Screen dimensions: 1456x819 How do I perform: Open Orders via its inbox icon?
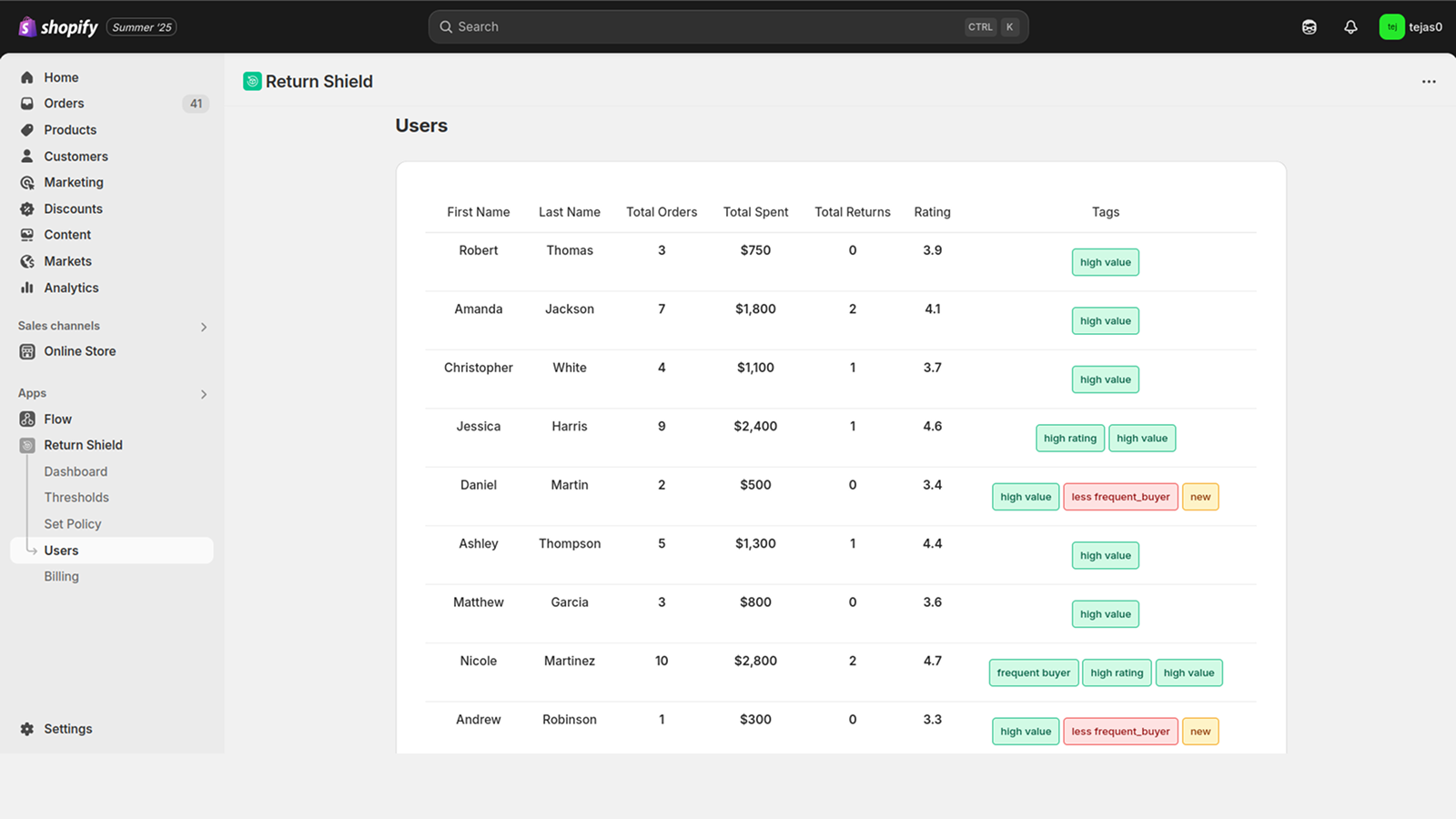[27, 104]
